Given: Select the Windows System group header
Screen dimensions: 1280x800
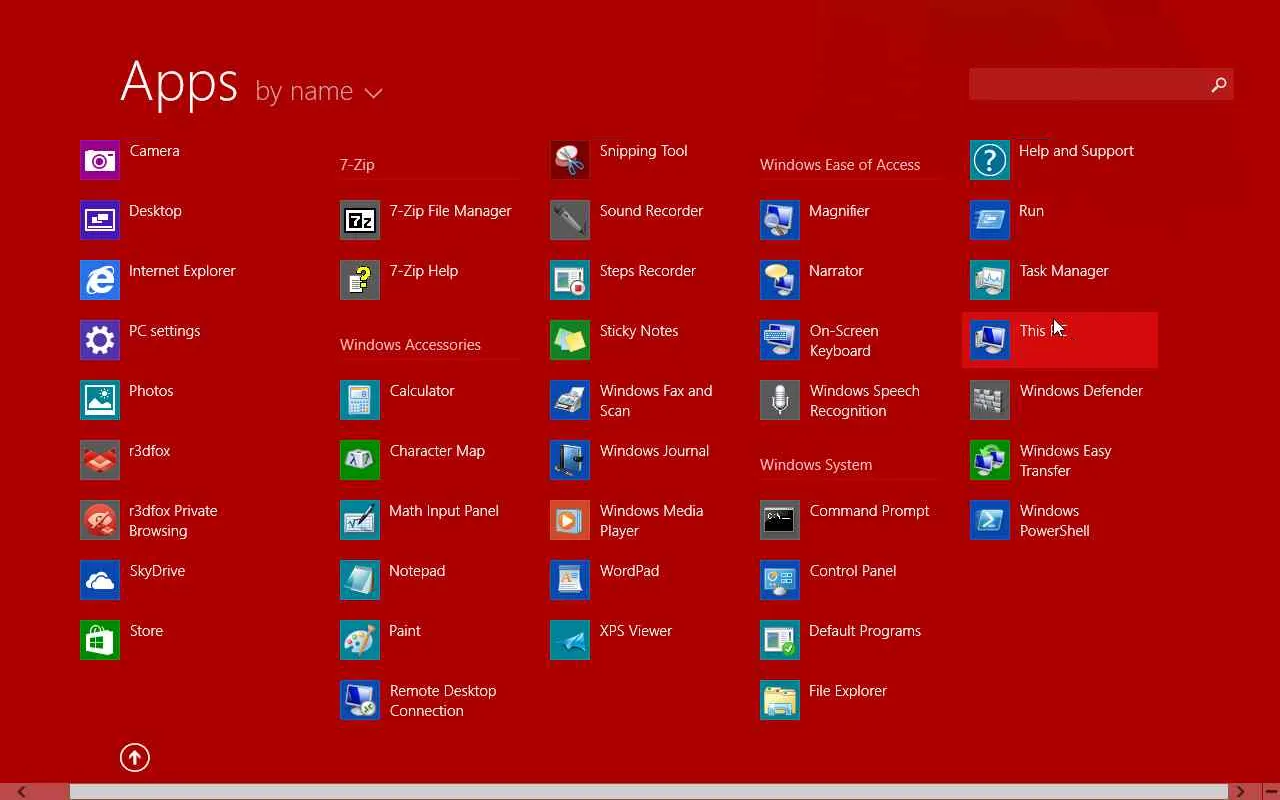Looking at the screenshot, I should [x=816, y=464].
